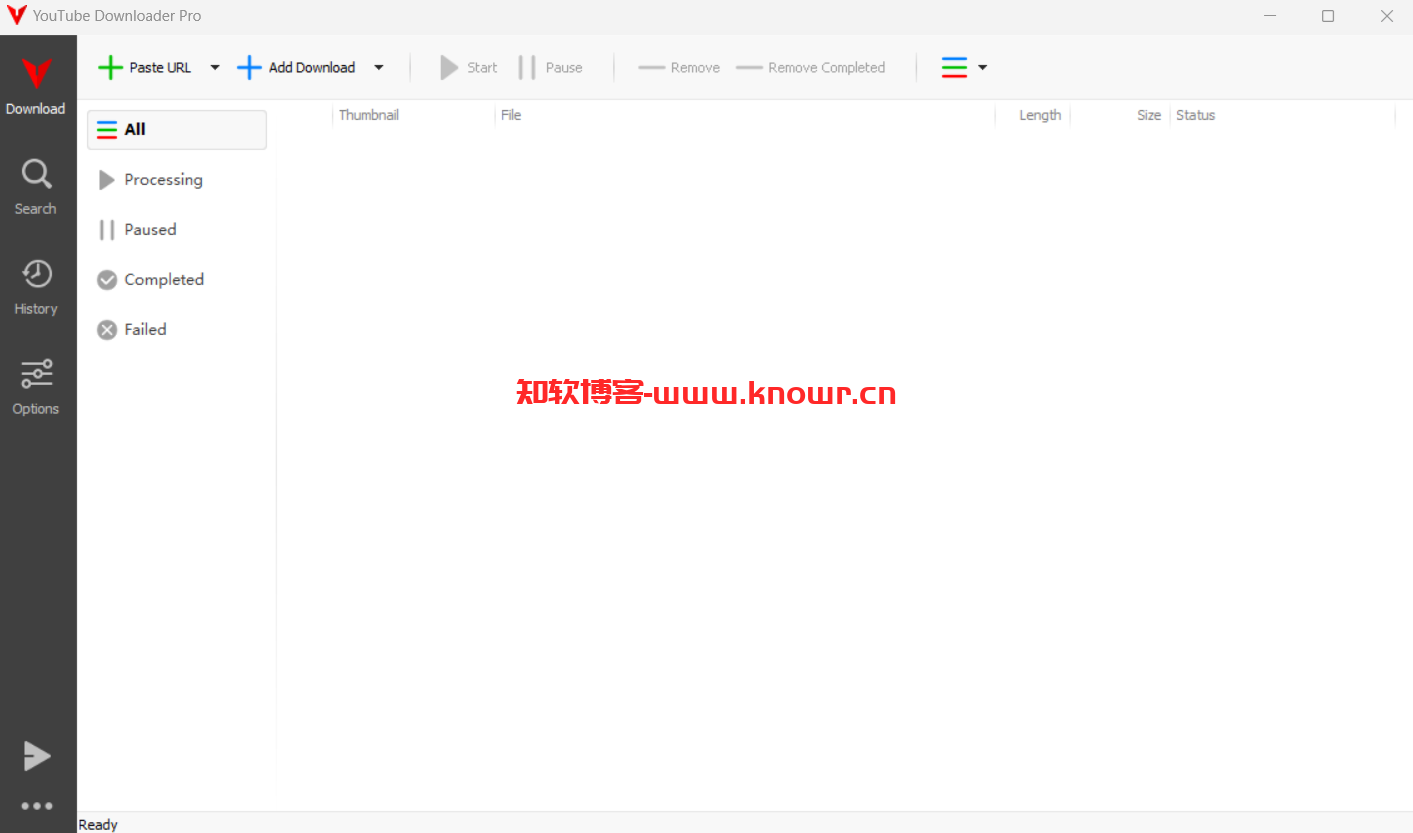Click the paper-plane icon in sidebar bottom
The height and width of the screenshot is (833, 1413).
[x=37, y=756]
